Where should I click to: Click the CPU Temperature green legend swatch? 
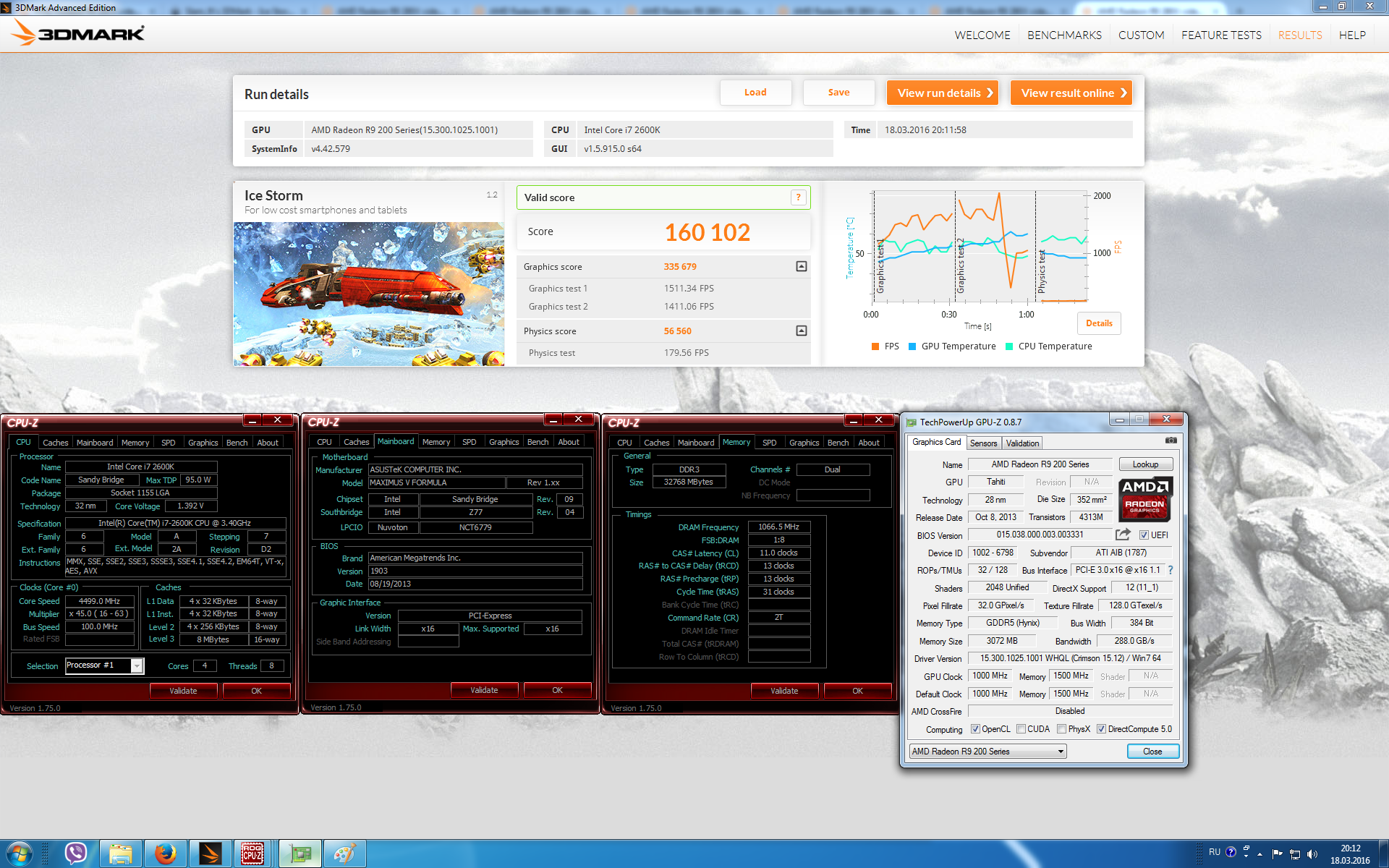point(1009,346)
